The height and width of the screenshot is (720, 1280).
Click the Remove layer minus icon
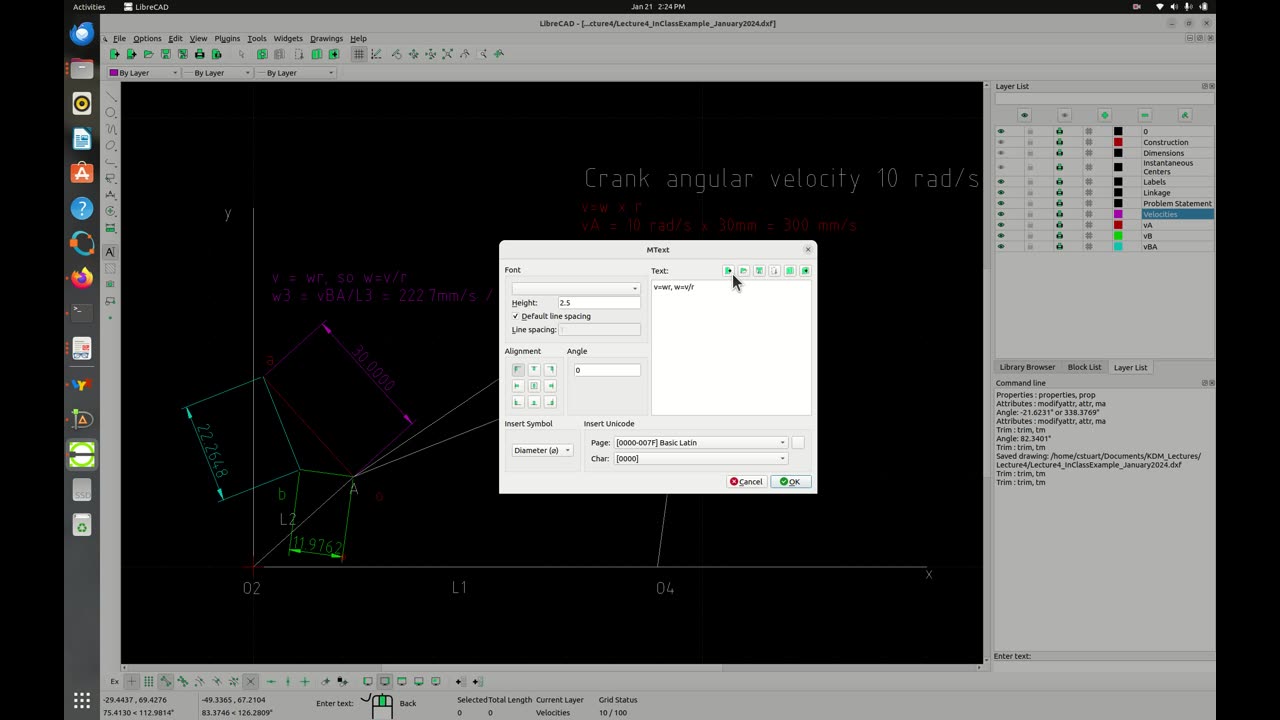tap(1145, 115)
